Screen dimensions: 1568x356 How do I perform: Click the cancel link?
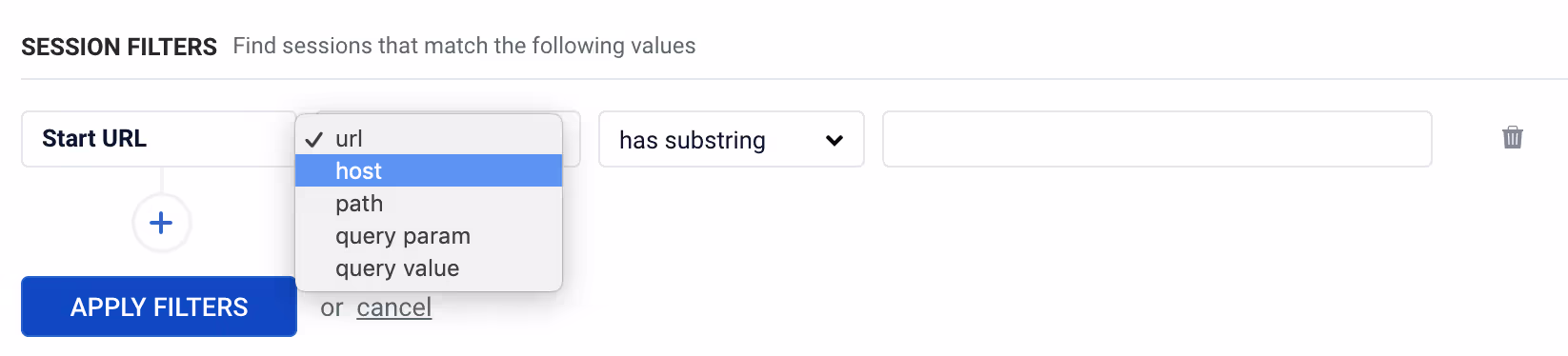pos(394,307)
